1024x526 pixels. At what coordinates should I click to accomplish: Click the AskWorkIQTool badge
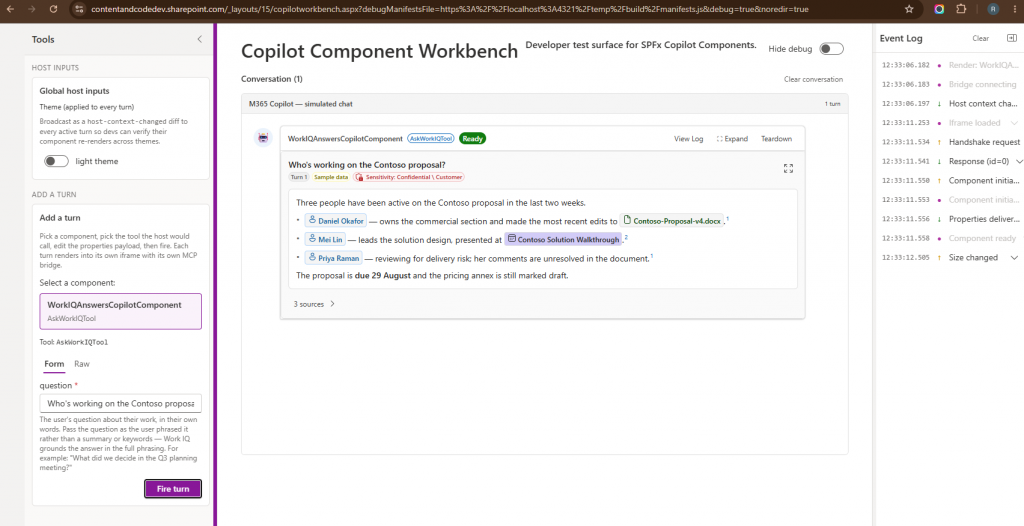430,139
